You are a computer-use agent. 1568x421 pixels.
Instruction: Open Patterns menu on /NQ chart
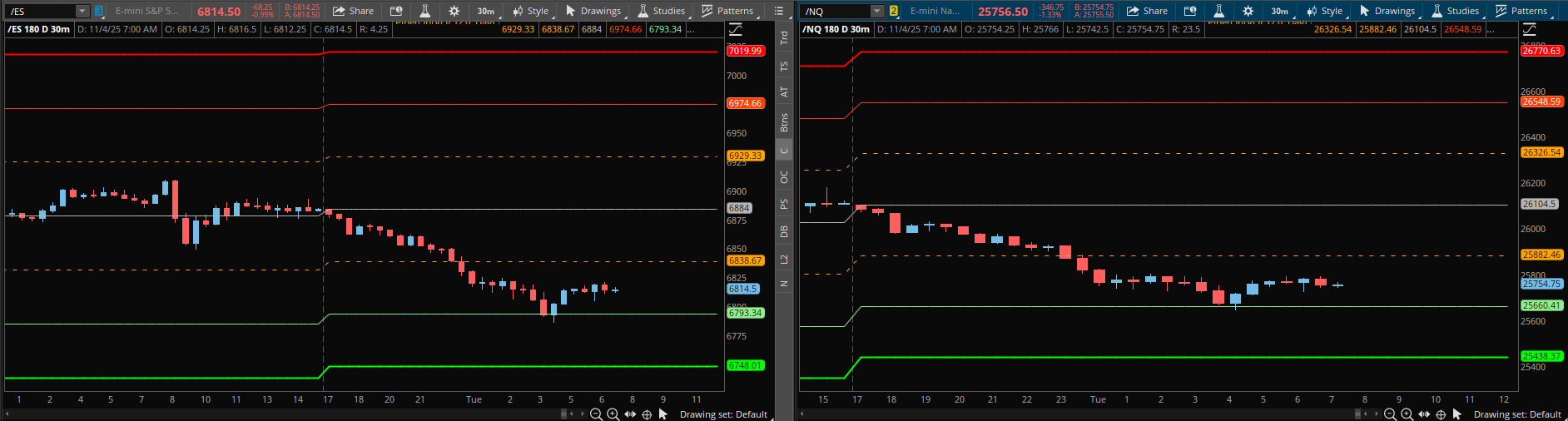coord(1521,11)
